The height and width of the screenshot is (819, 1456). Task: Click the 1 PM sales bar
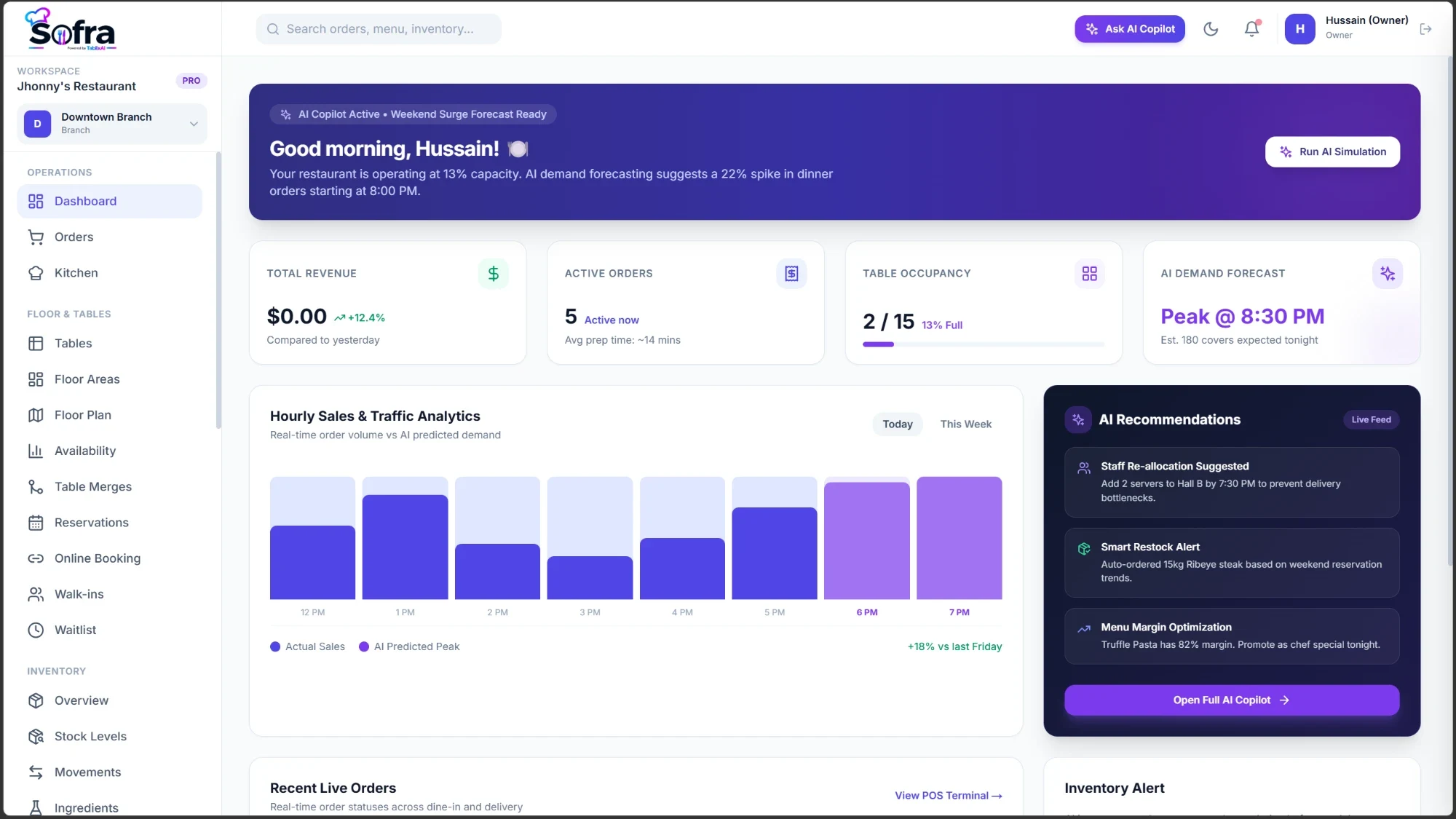(405, 547)
